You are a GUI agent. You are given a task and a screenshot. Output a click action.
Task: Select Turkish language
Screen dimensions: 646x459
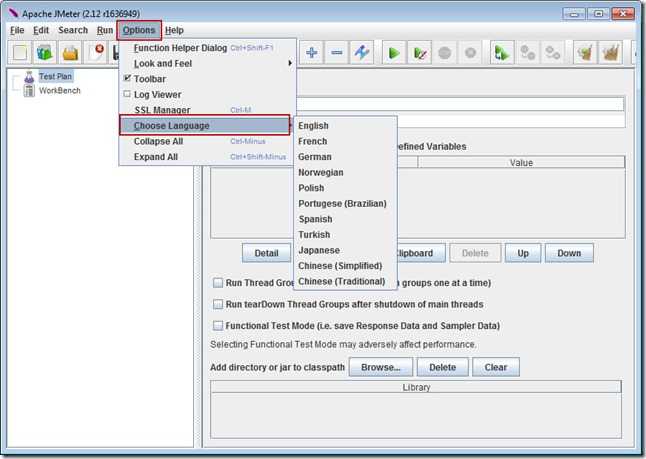[x=345, y=235]
